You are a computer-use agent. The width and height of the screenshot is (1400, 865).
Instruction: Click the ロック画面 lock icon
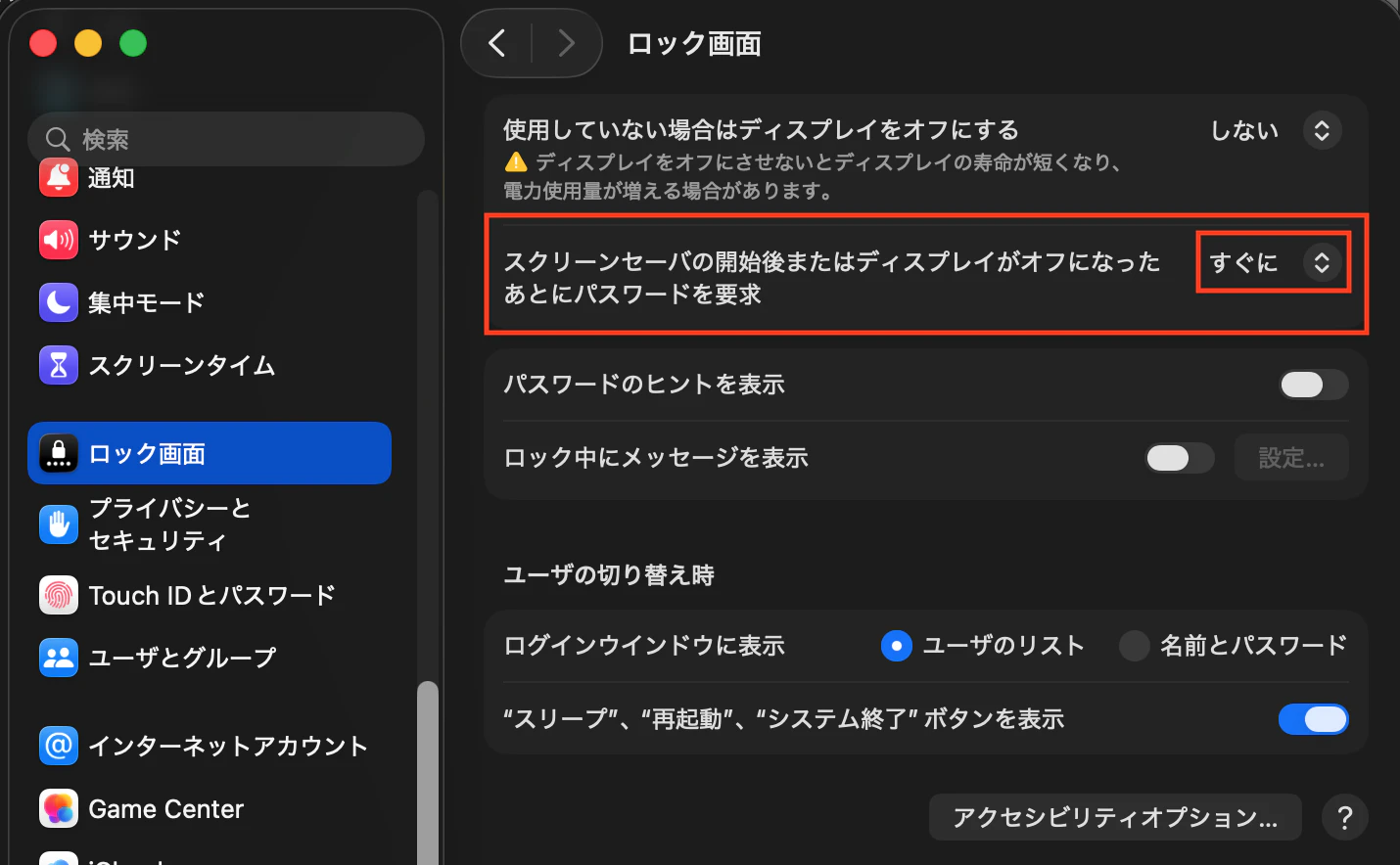click(x=59, y=453)
